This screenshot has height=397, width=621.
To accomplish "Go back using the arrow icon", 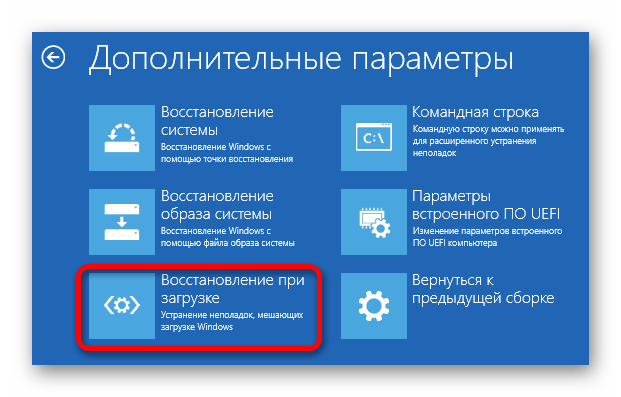I will [x=53, y=57].
